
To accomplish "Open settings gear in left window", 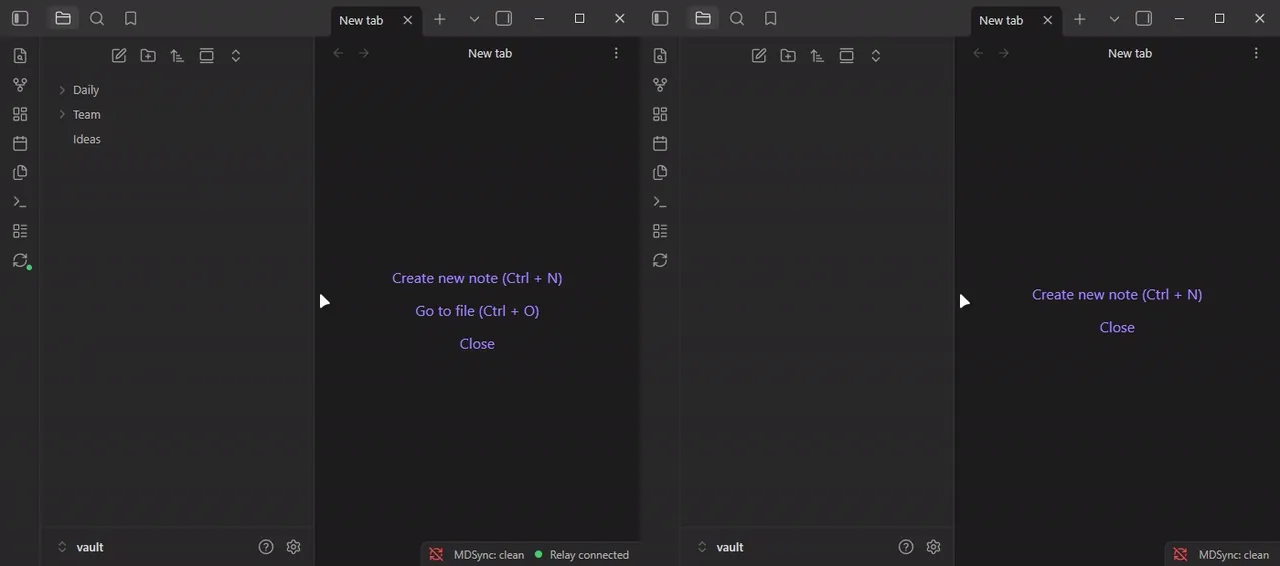I will pos(293,547).
